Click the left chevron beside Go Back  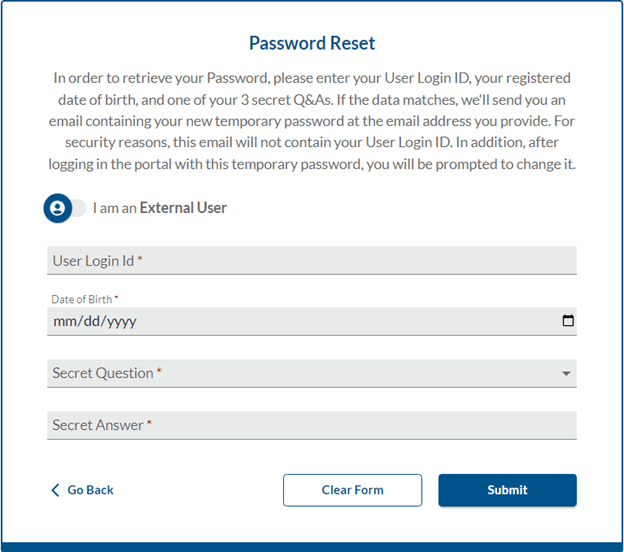point(55,490)
